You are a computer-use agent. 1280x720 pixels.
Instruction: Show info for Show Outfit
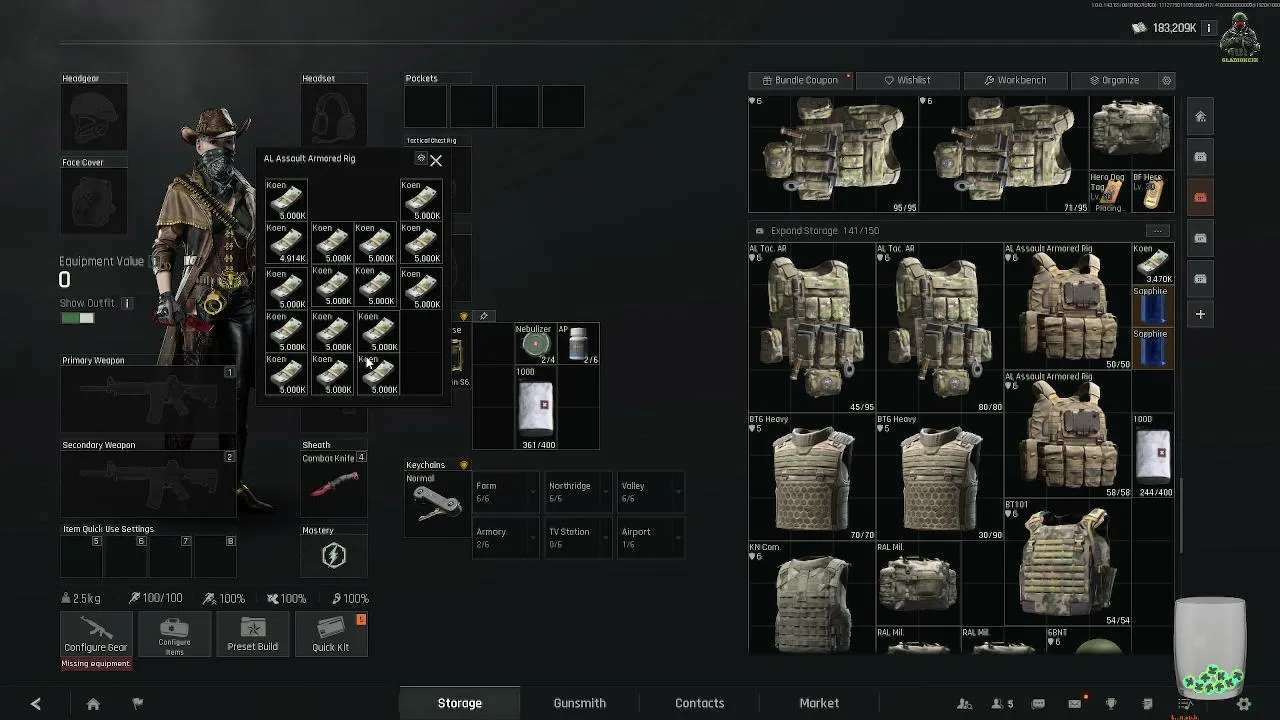(x=127, y=303)
